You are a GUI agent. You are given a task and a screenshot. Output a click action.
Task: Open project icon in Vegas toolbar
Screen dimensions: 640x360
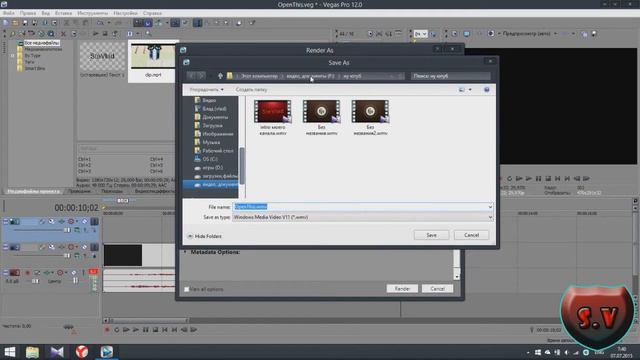[15, 23]
